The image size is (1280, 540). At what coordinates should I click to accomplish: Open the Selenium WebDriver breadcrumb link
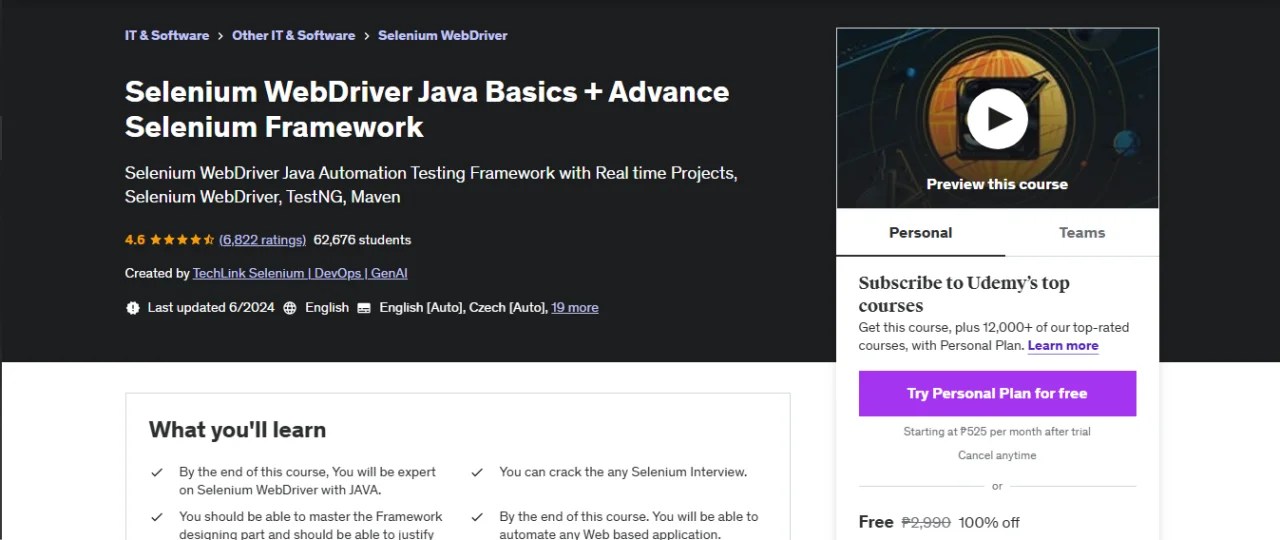(x=443, y=35)
